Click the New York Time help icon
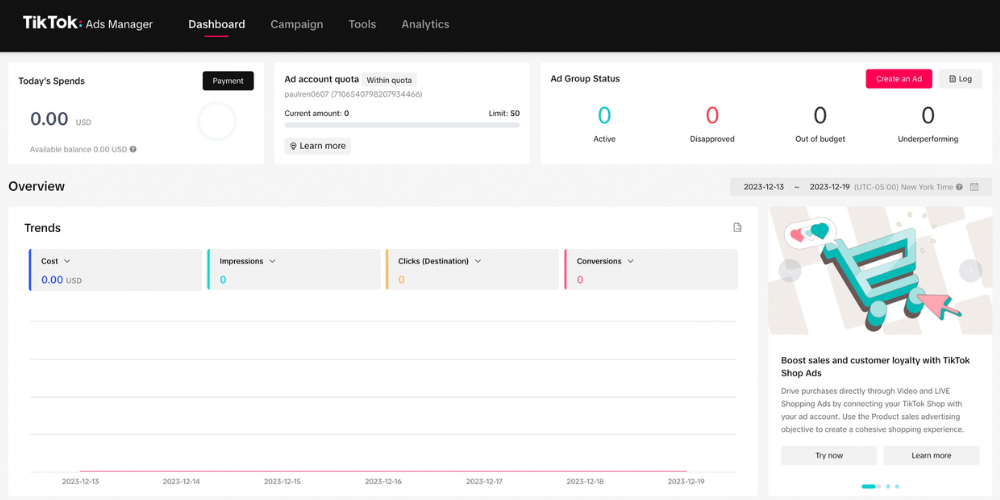1000x500 pixels. [959, 187]
